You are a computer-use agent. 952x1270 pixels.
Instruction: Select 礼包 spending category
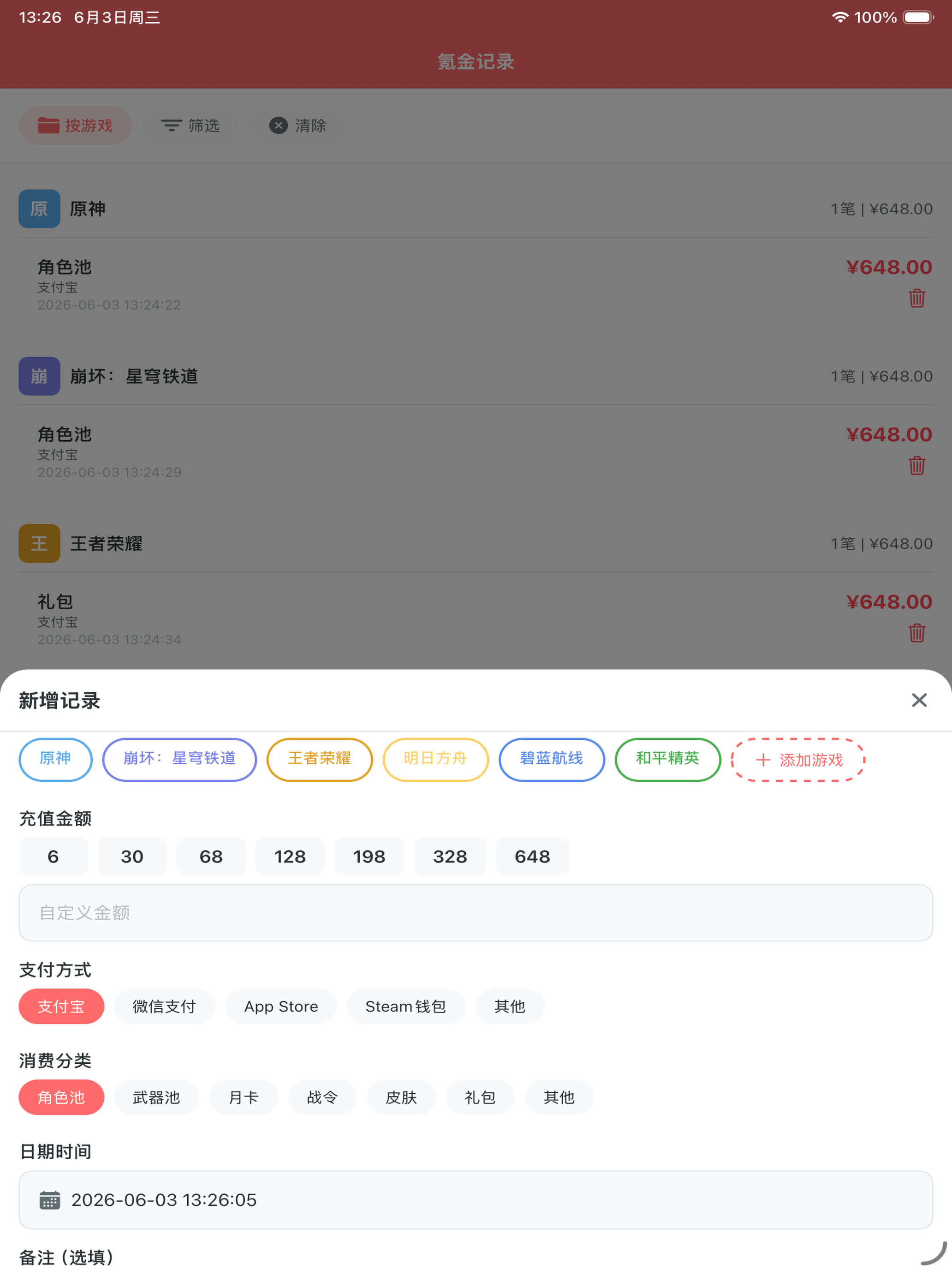480,1097
